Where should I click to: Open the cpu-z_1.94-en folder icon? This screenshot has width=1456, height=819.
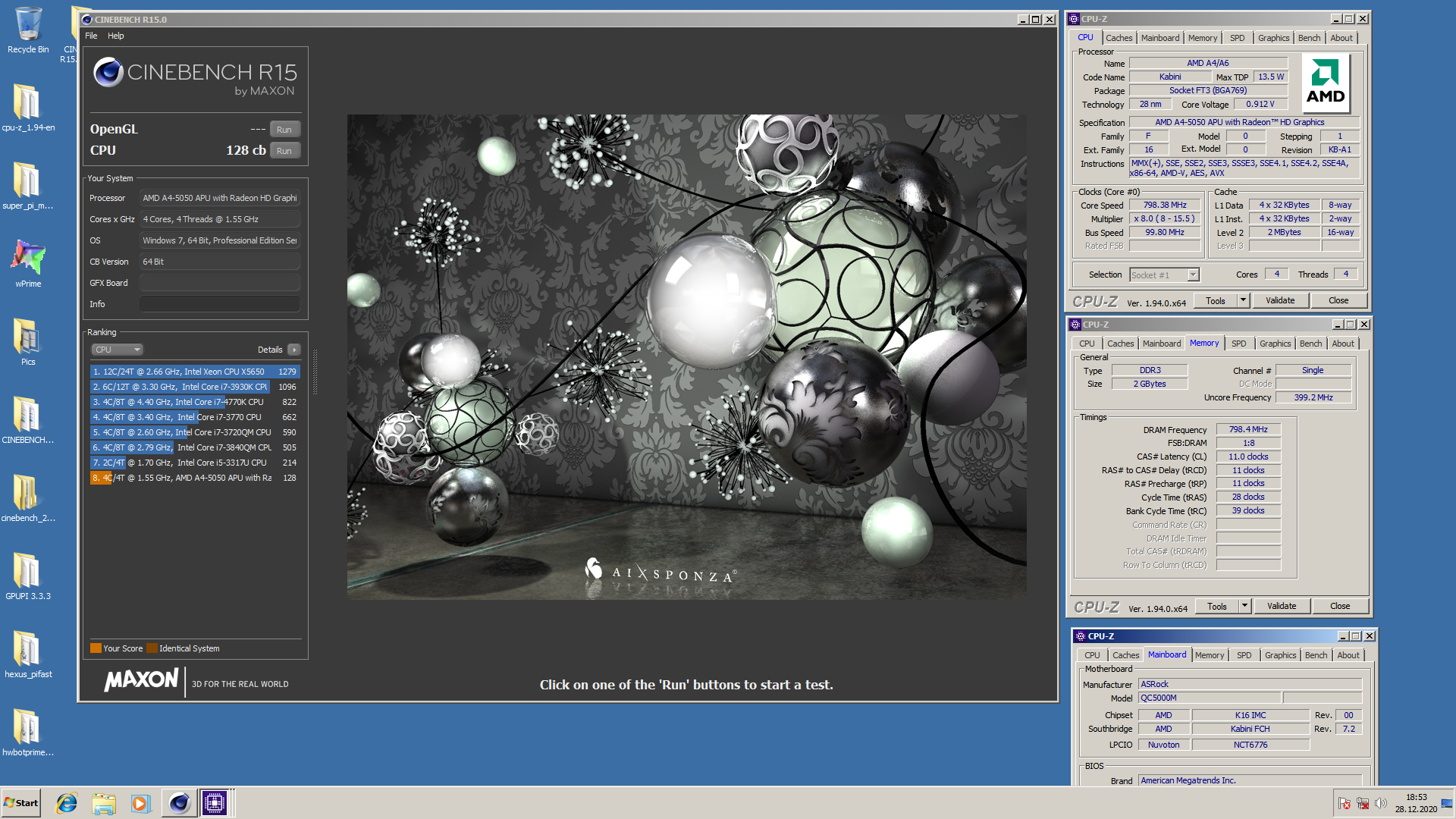[x=28, y=108]
